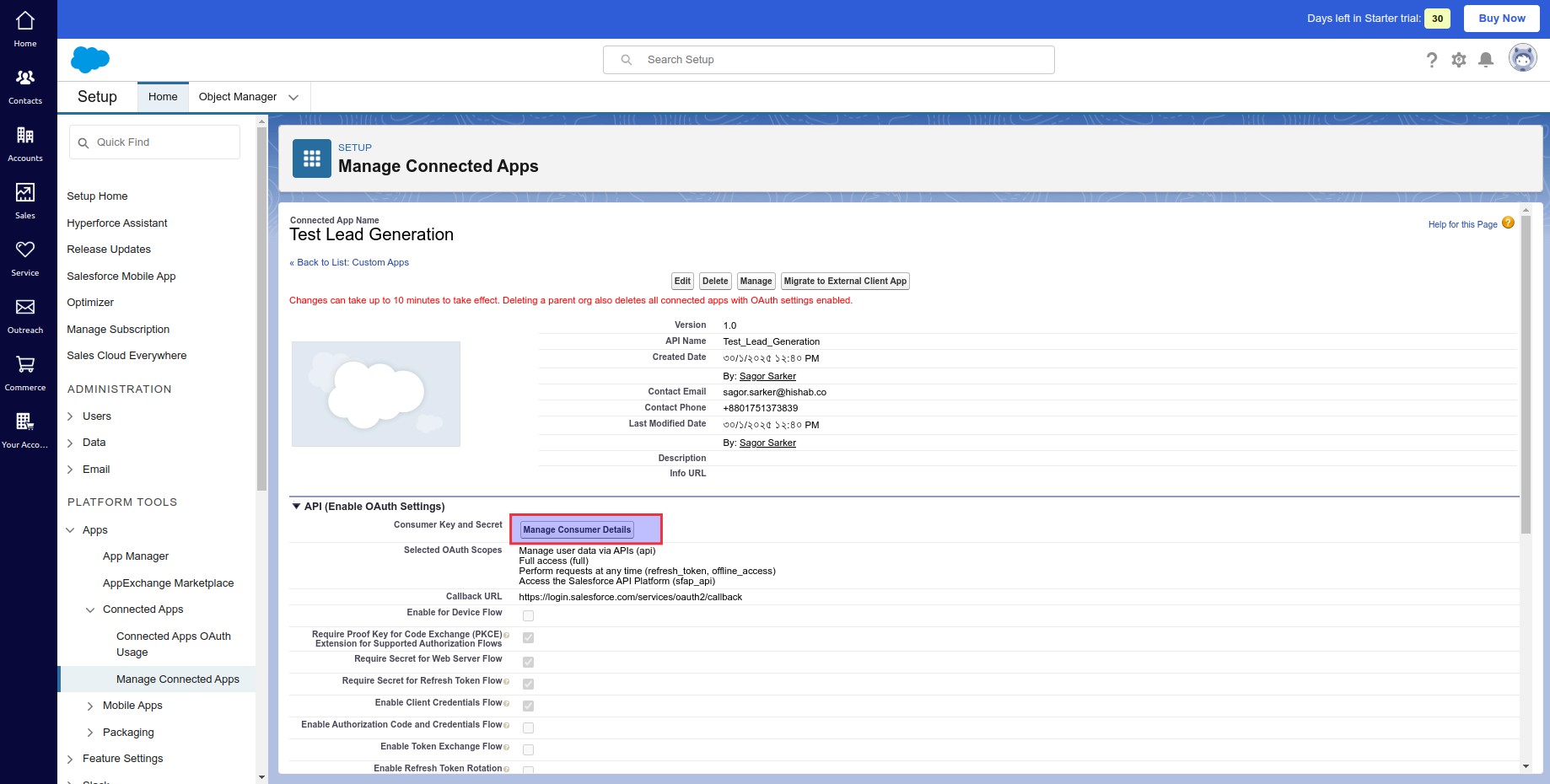Image resolution: width=1550 pixels, height=784 pixels.
Task: Click the Search Setup field
Action: pos(828,60)
